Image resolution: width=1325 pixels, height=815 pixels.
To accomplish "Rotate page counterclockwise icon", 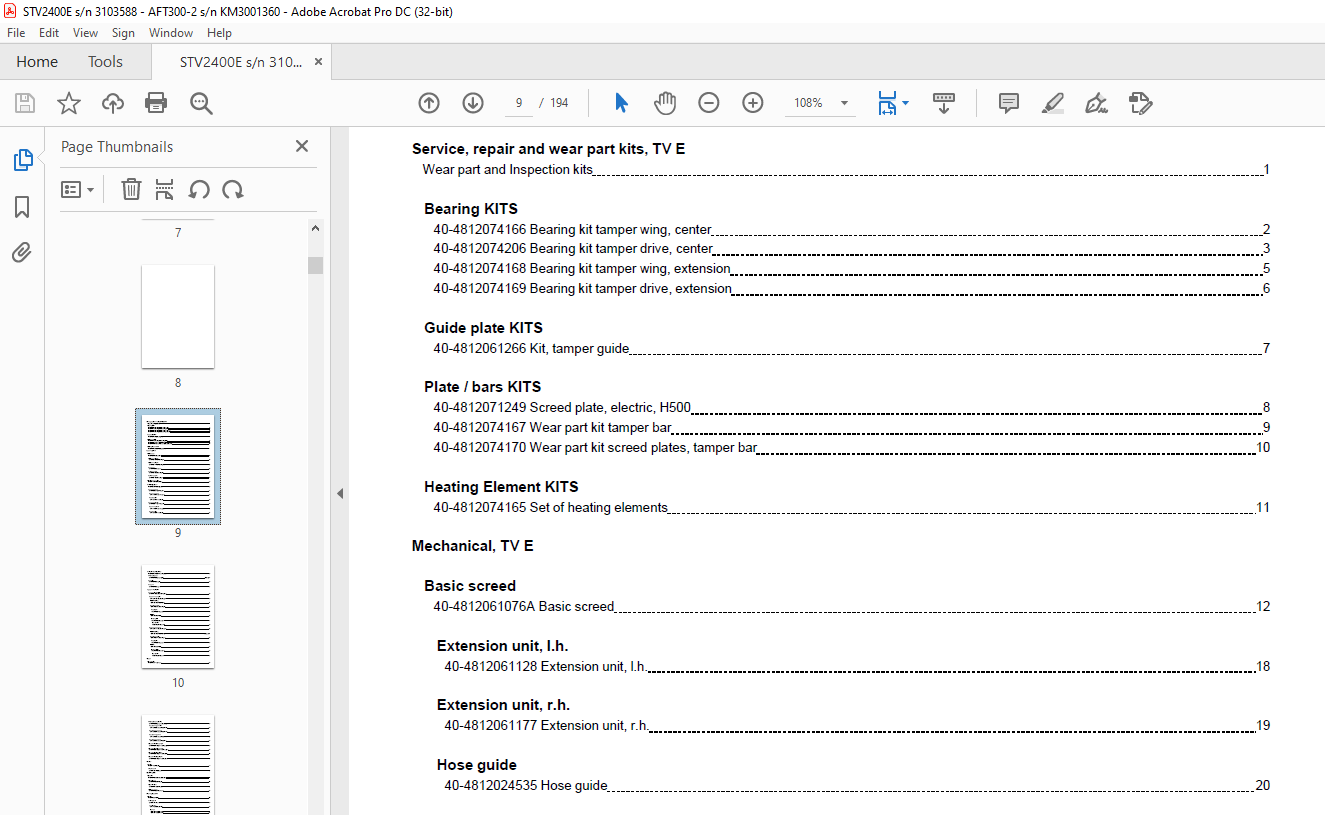I will [x=199, y=189].
